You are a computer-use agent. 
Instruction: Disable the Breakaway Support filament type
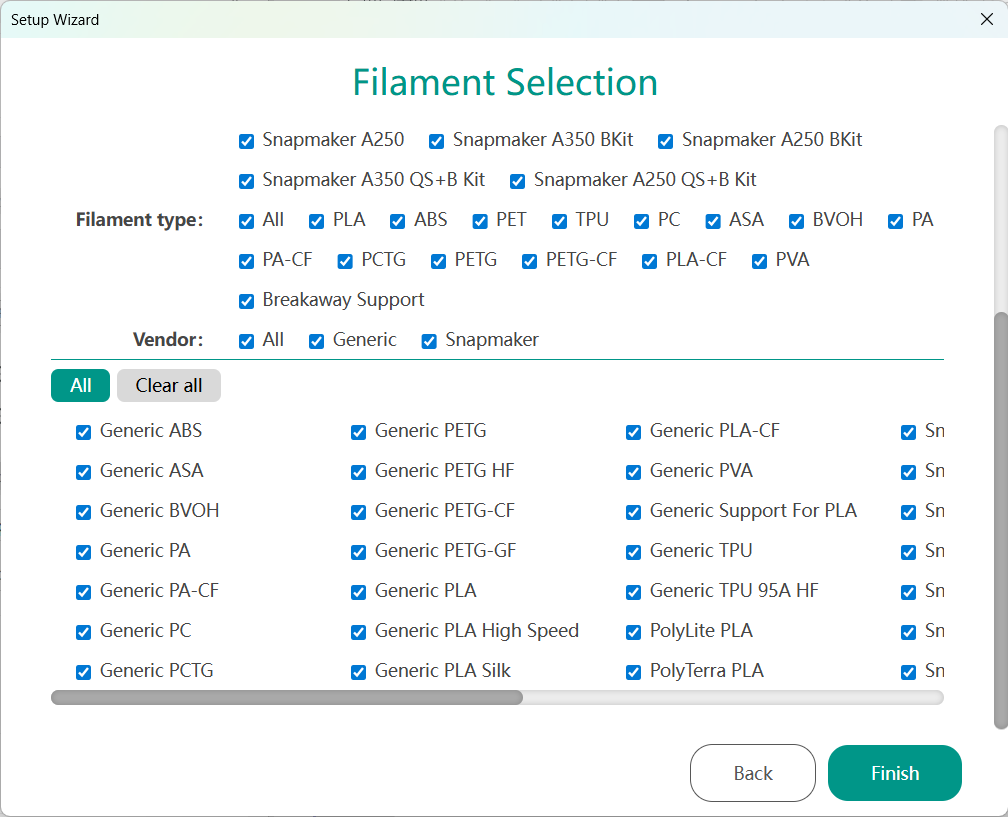[x=247, y=301]
